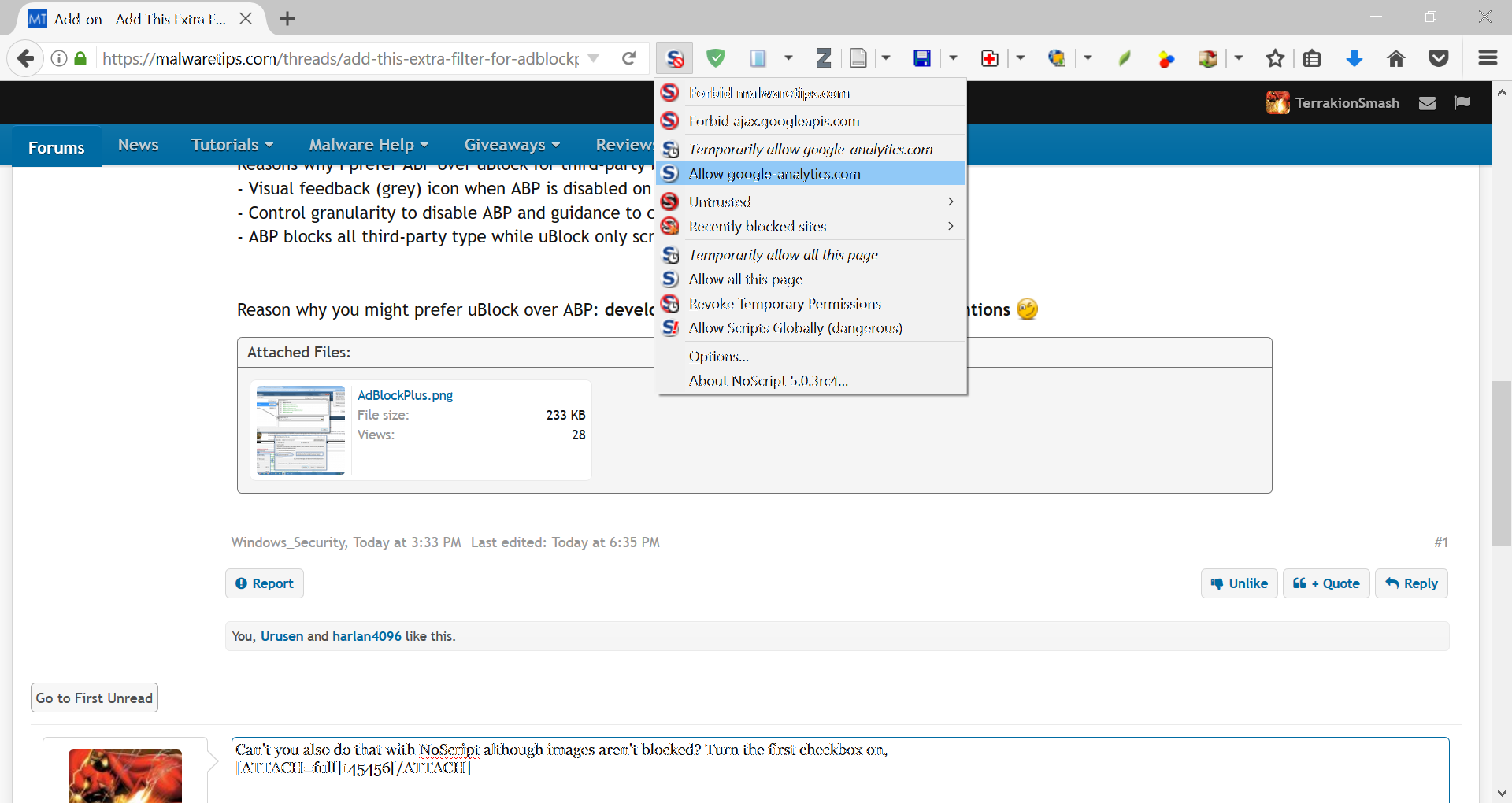
Task: Click the Reply button
Action: (1411, 583)
